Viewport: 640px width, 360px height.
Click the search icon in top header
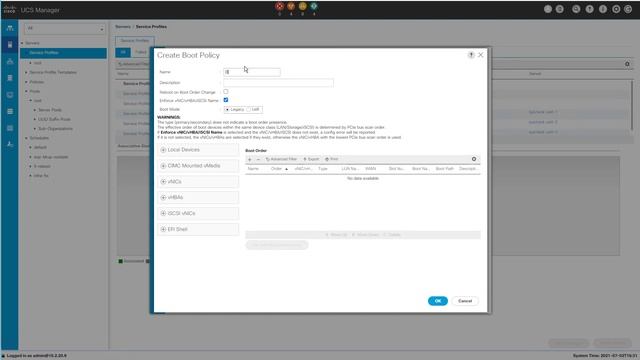(x=576, y=9)
